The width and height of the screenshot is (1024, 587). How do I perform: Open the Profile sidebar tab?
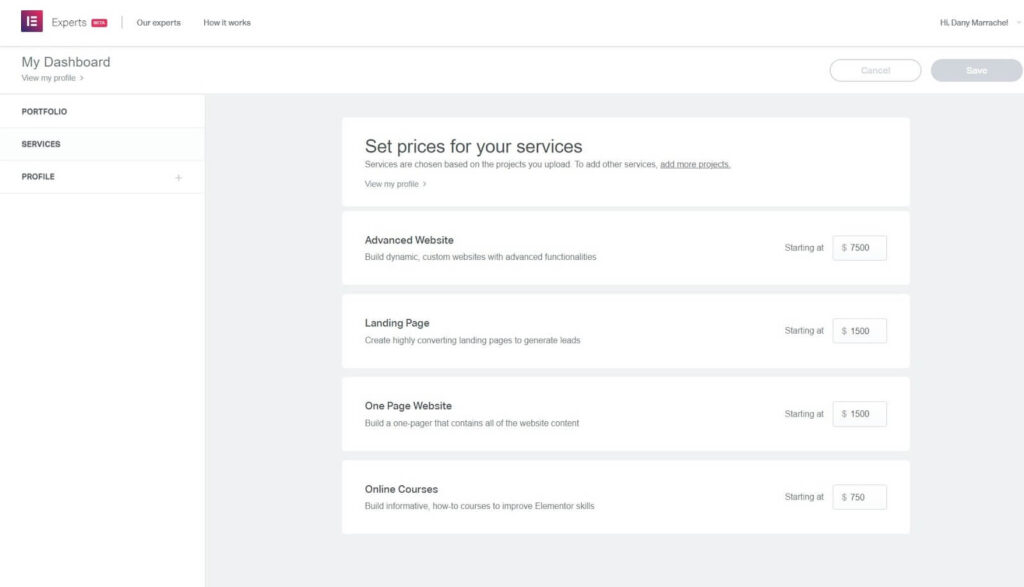[38, 177]
